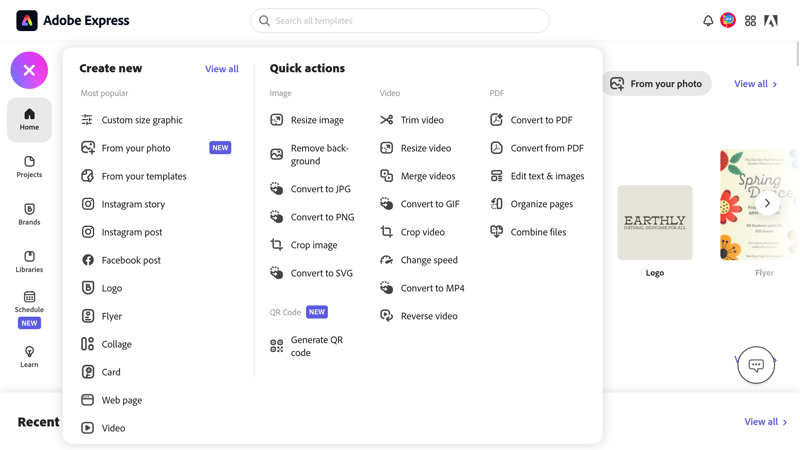Open Remove background quick action
The width and height of the screenshot is (800, 450).
(x=309, y=154)
